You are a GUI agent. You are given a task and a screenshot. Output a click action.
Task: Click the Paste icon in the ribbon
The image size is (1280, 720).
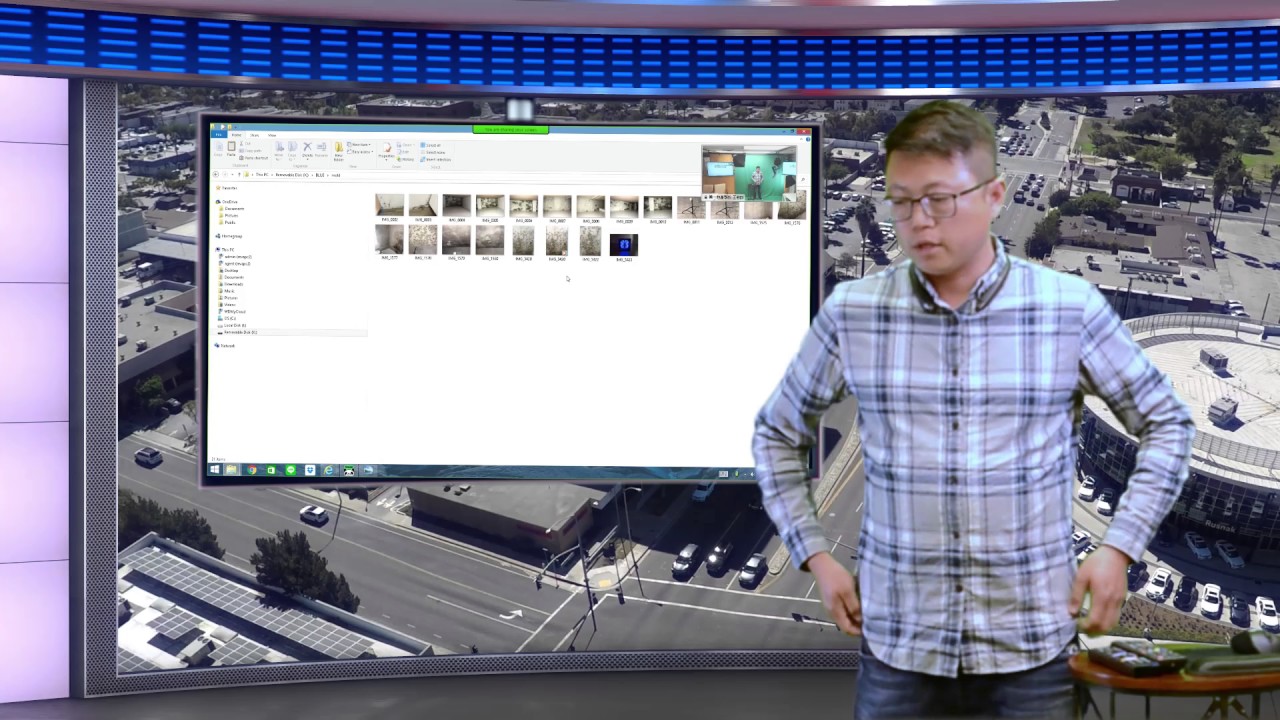point(231,149)
